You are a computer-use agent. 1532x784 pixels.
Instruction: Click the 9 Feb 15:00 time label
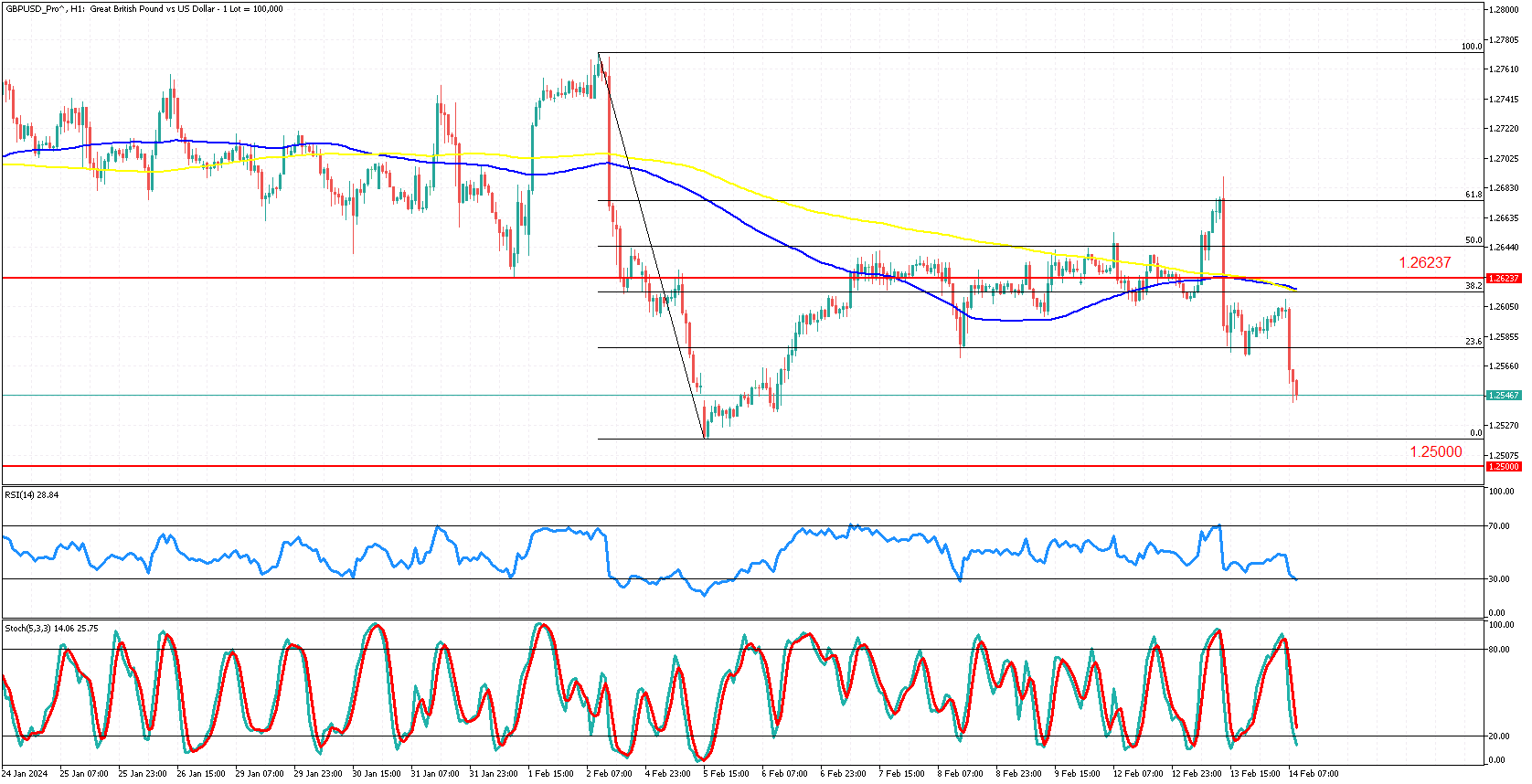[x=1078, y=774]
